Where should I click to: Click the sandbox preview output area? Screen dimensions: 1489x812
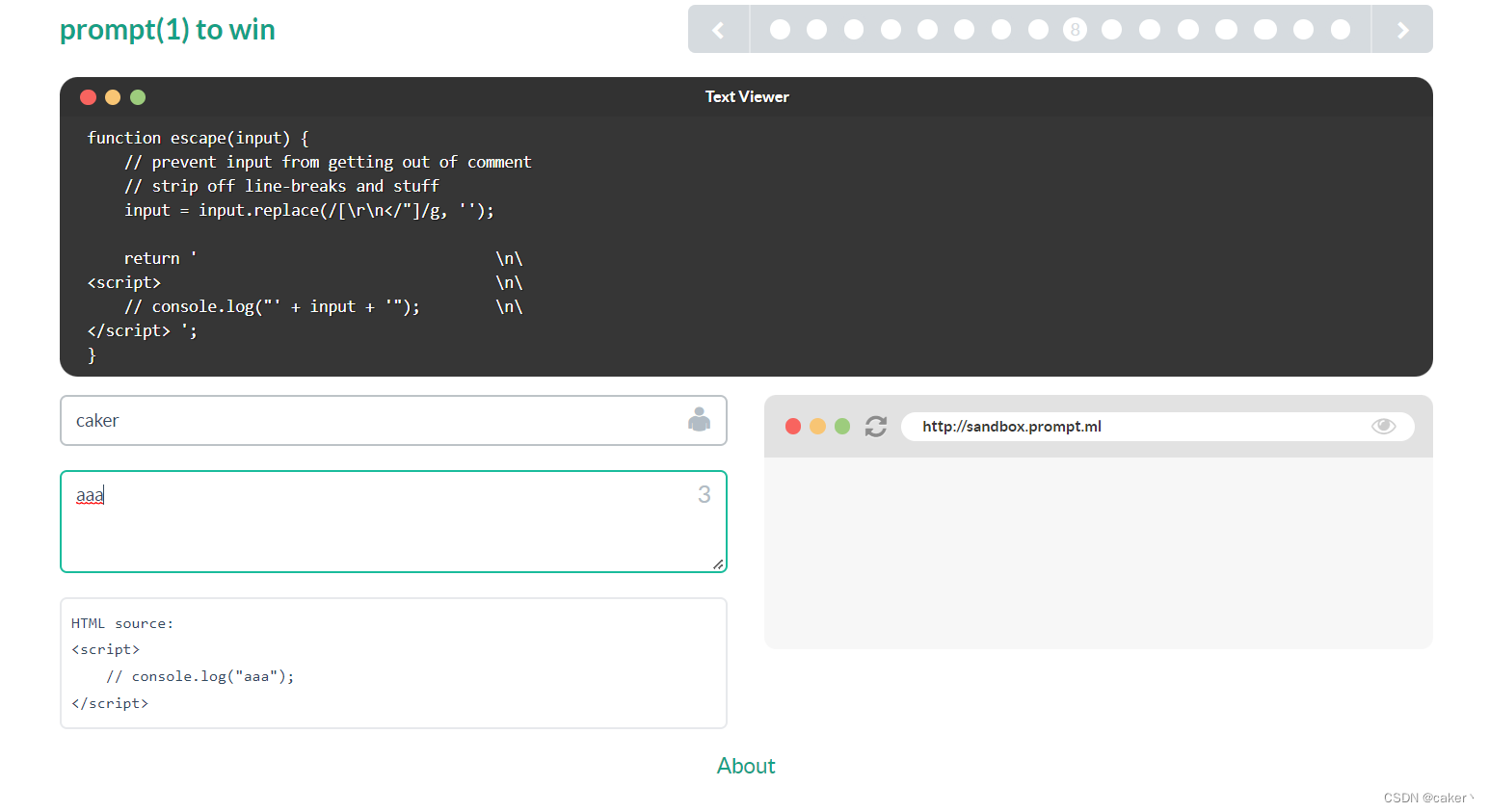coord(1098,553)
